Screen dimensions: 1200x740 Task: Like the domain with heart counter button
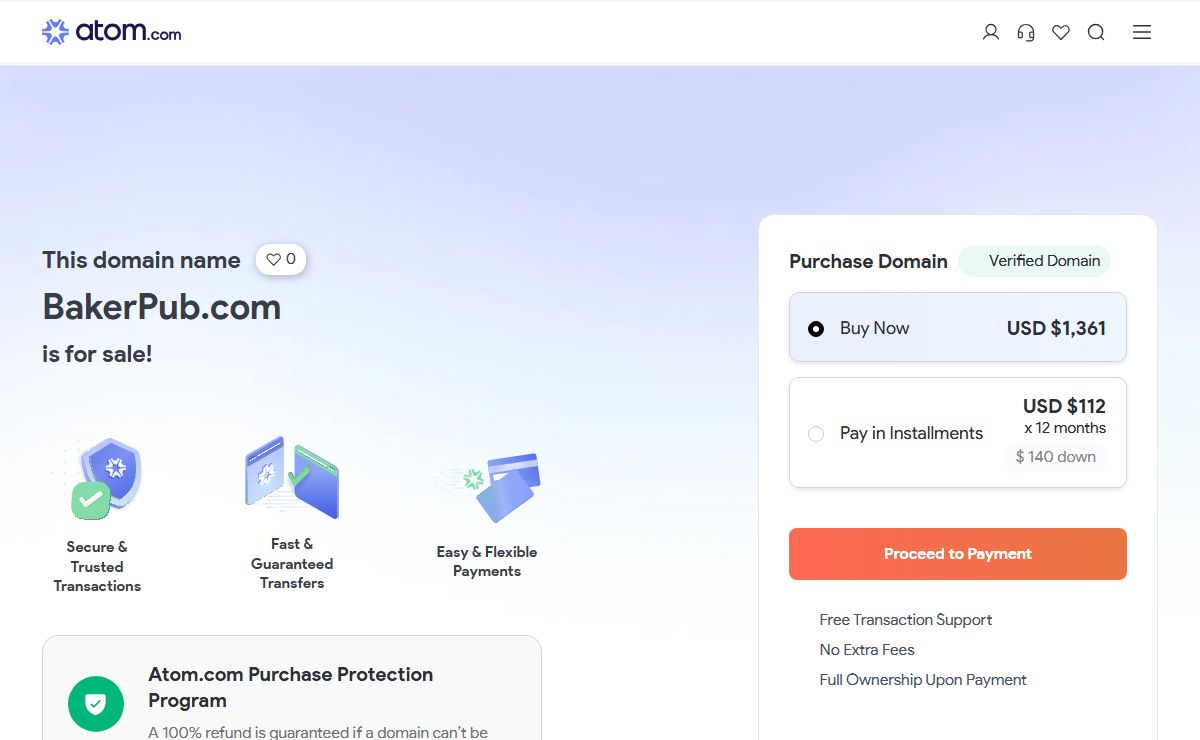tap(281, 259)
